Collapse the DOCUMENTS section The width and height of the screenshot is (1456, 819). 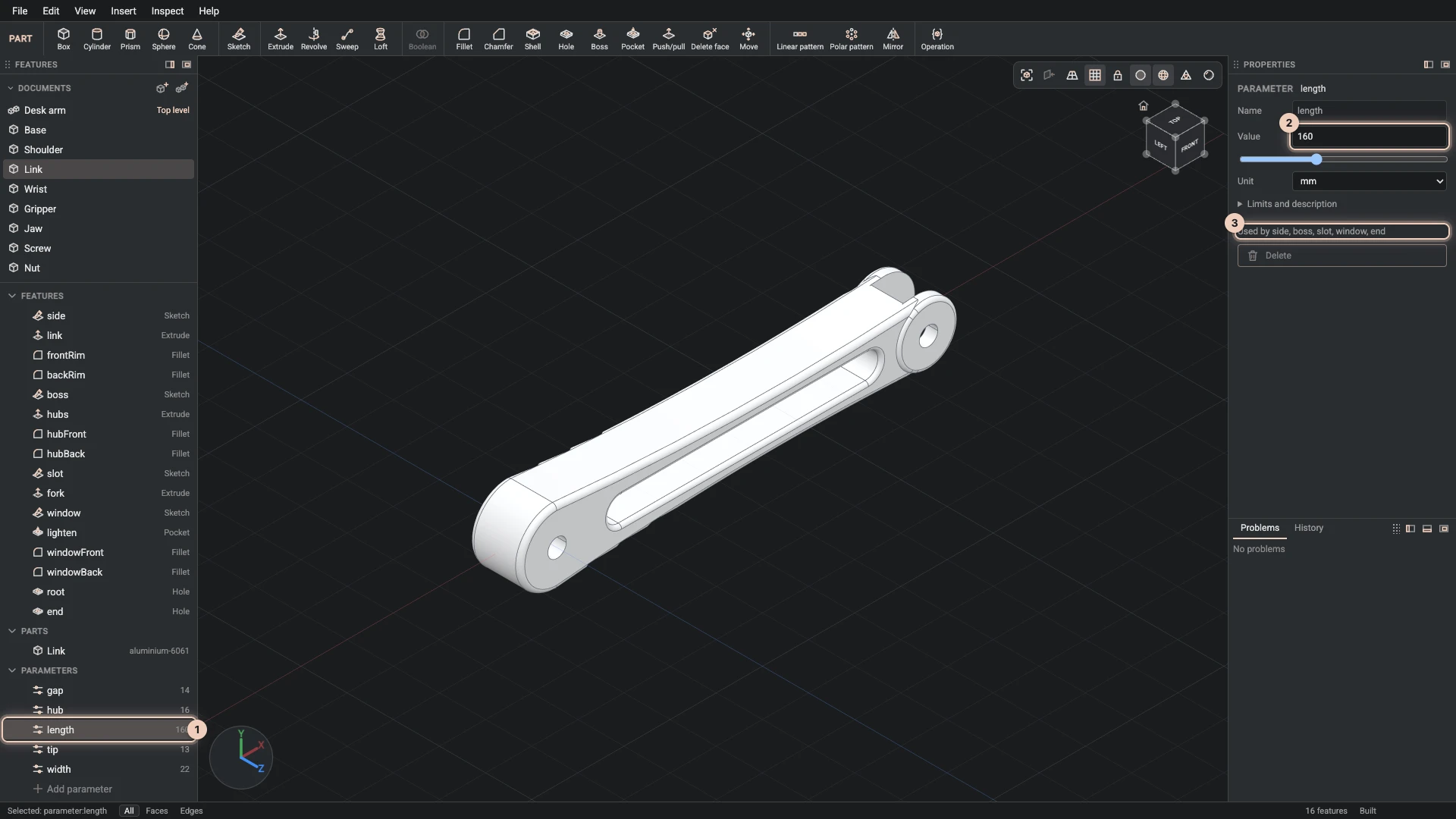point(11,88)
